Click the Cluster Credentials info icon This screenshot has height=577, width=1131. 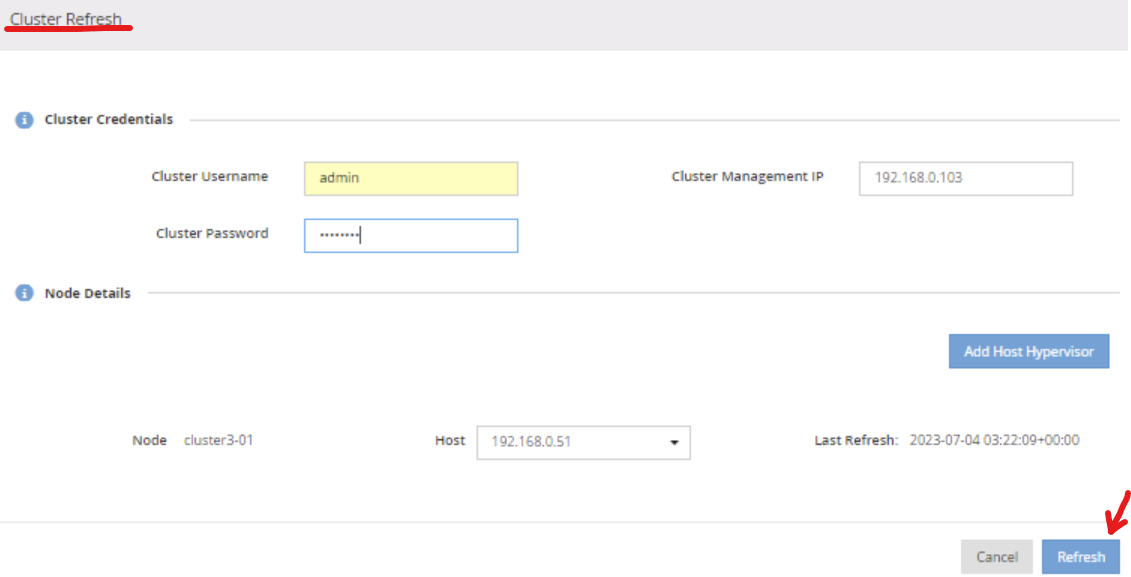[24, 120]
